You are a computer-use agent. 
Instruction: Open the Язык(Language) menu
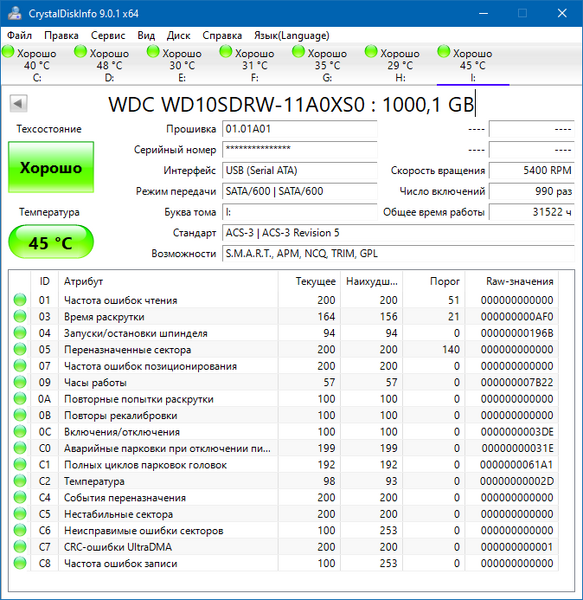292,36
